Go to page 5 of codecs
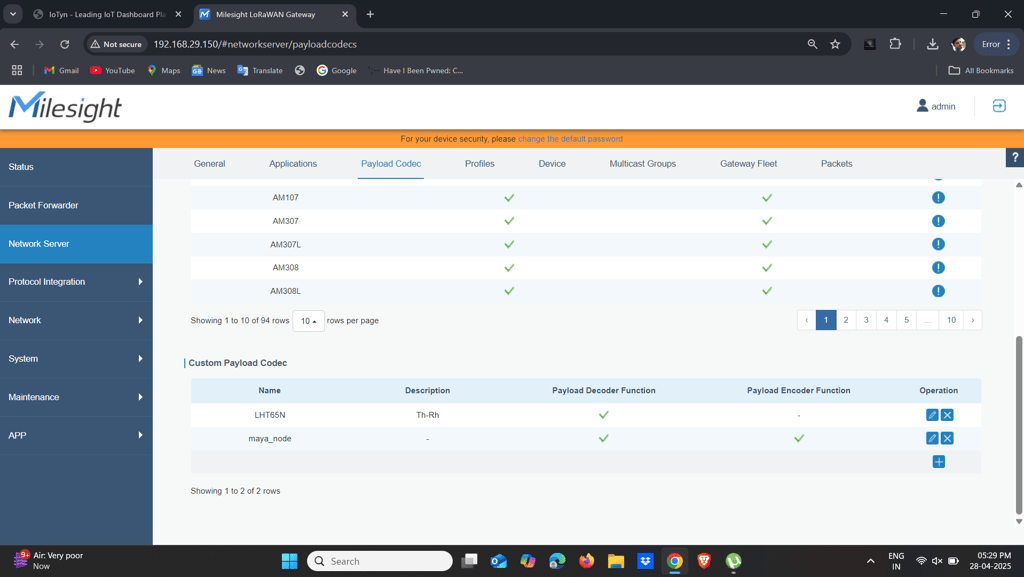 906,320
